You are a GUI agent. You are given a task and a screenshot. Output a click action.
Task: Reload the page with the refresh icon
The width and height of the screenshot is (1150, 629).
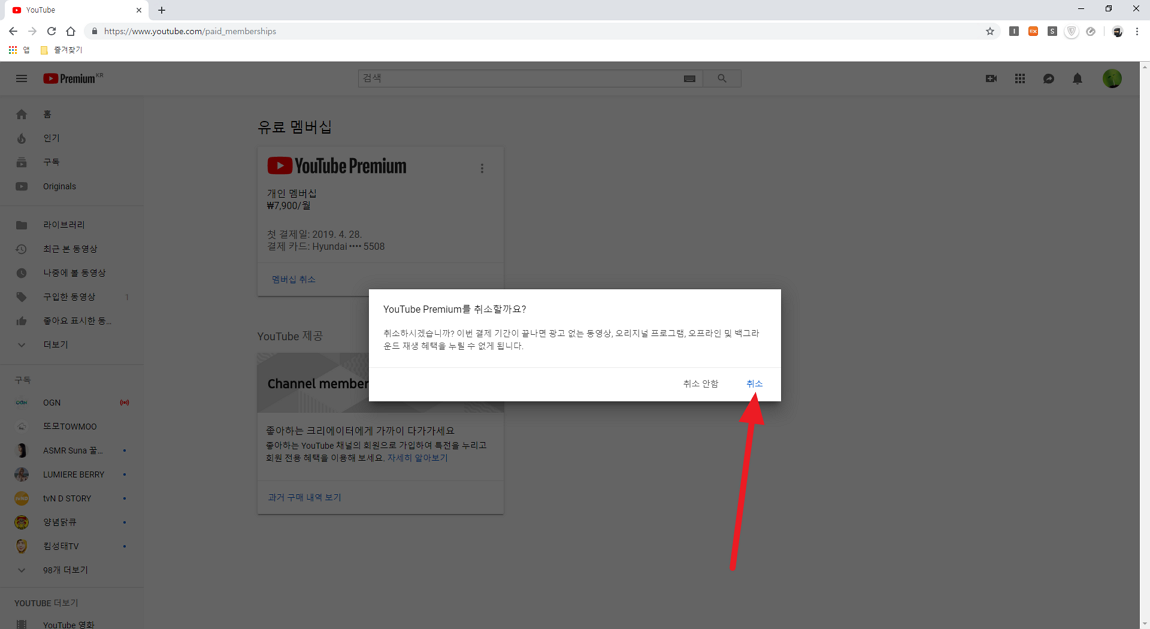[51, 31]
